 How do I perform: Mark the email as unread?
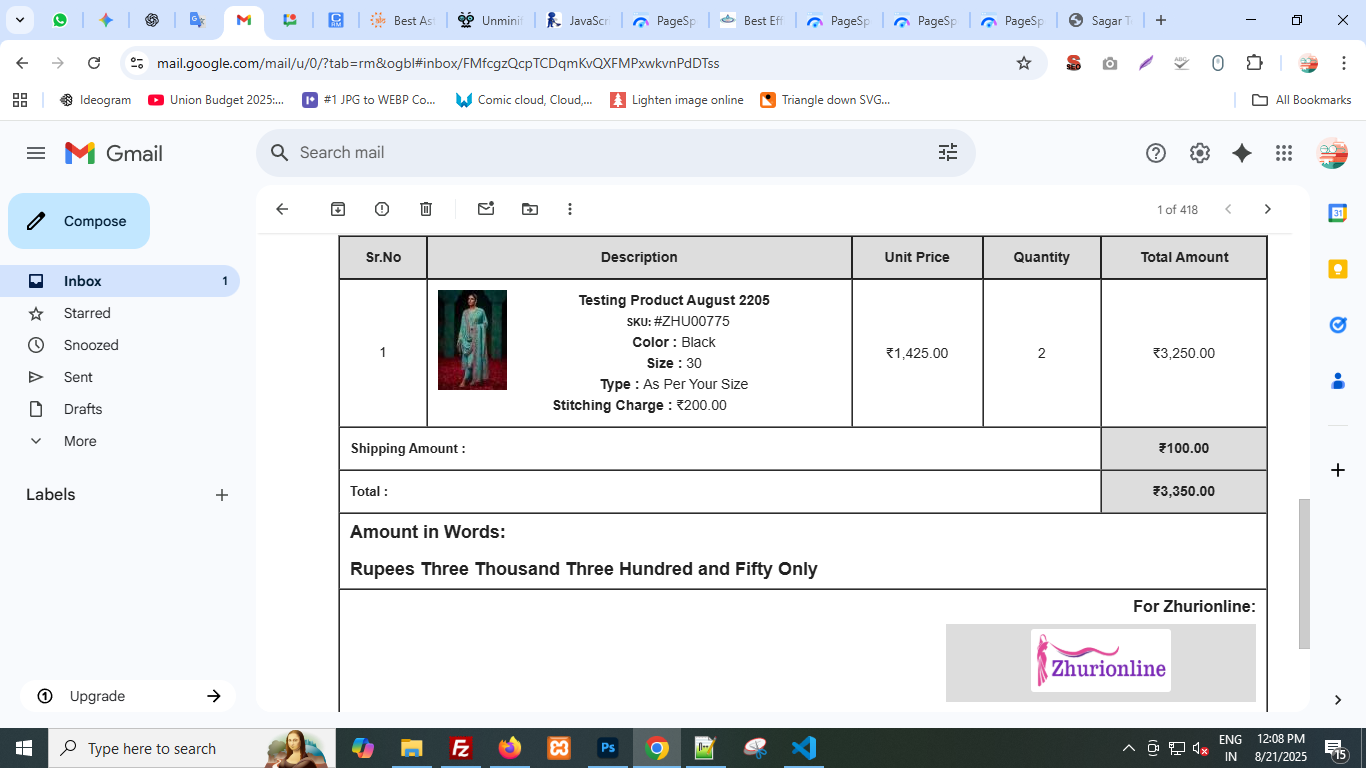(486, 209)
